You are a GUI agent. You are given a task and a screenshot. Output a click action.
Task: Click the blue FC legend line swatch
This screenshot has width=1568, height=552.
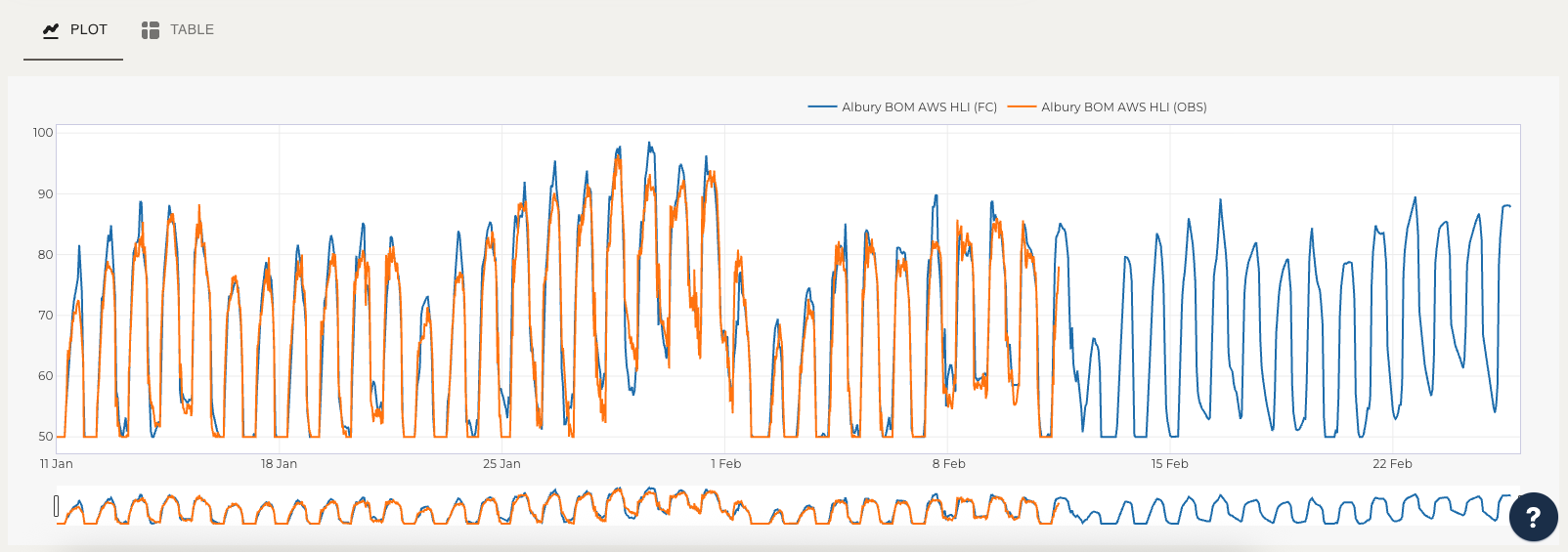tap(822, 107)
